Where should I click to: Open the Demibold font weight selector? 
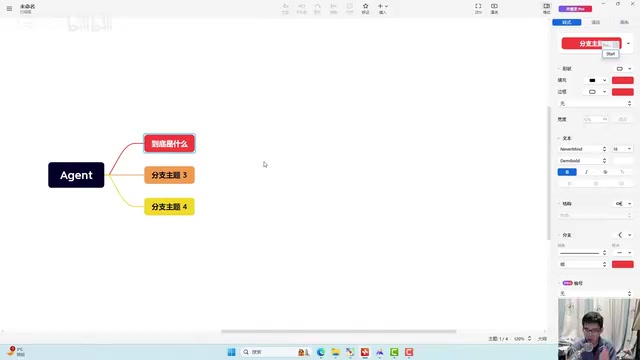[x=583, y=161]
